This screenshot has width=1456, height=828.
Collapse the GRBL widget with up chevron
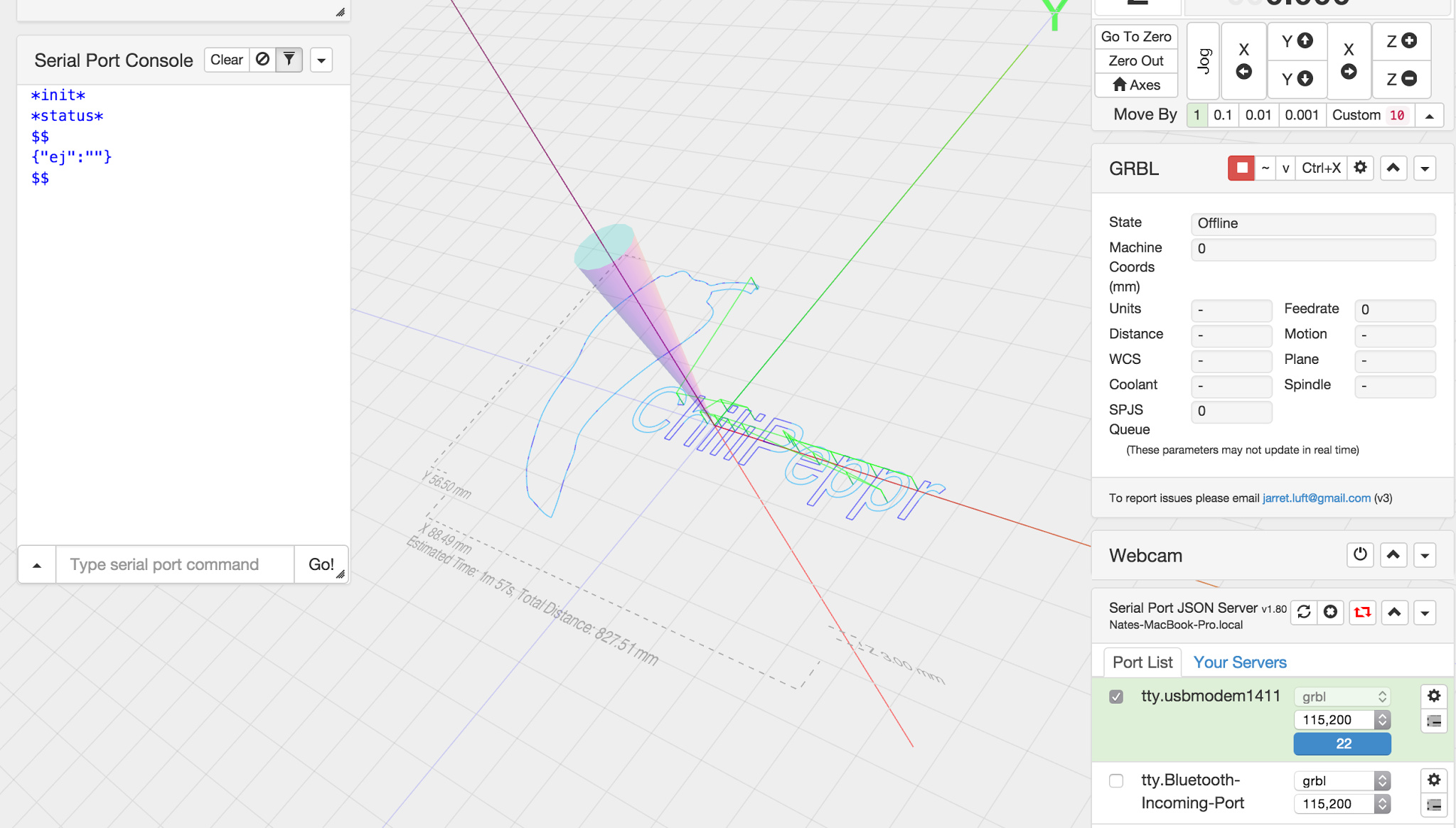[x=1393, y=168]
